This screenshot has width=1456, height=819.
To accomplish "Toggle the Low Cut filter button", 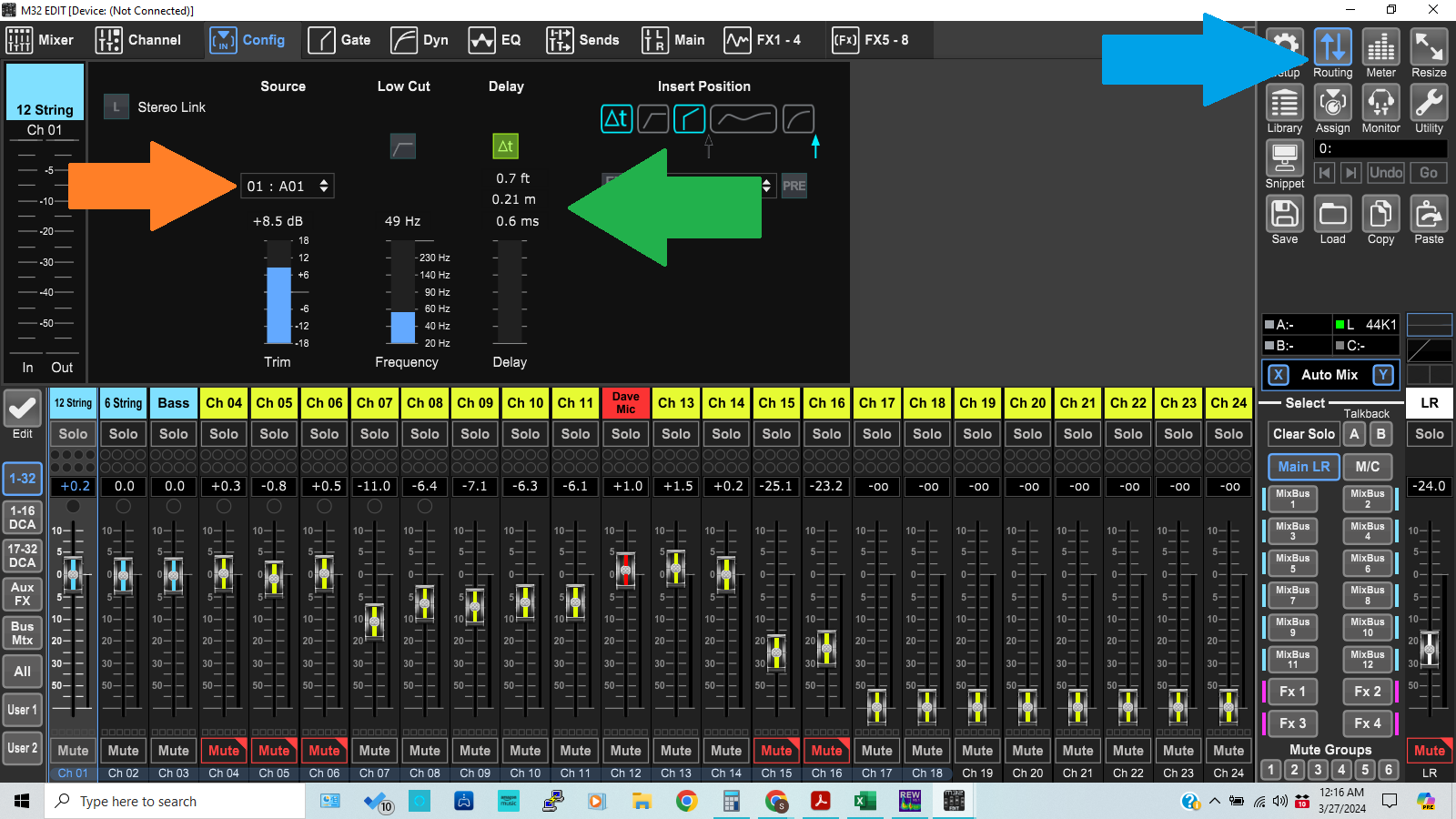I will coord(402,147).
